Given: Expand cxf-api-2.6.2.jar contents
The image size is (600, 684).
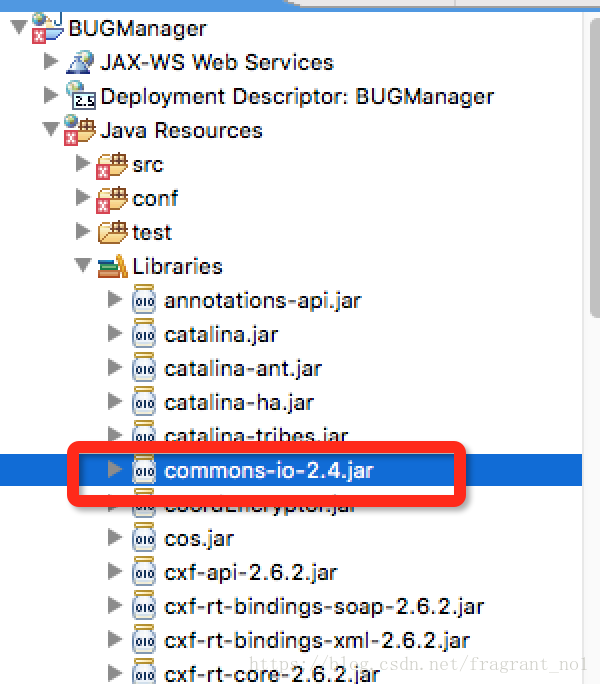Looking at the screenshot, I should pos(115,571).
